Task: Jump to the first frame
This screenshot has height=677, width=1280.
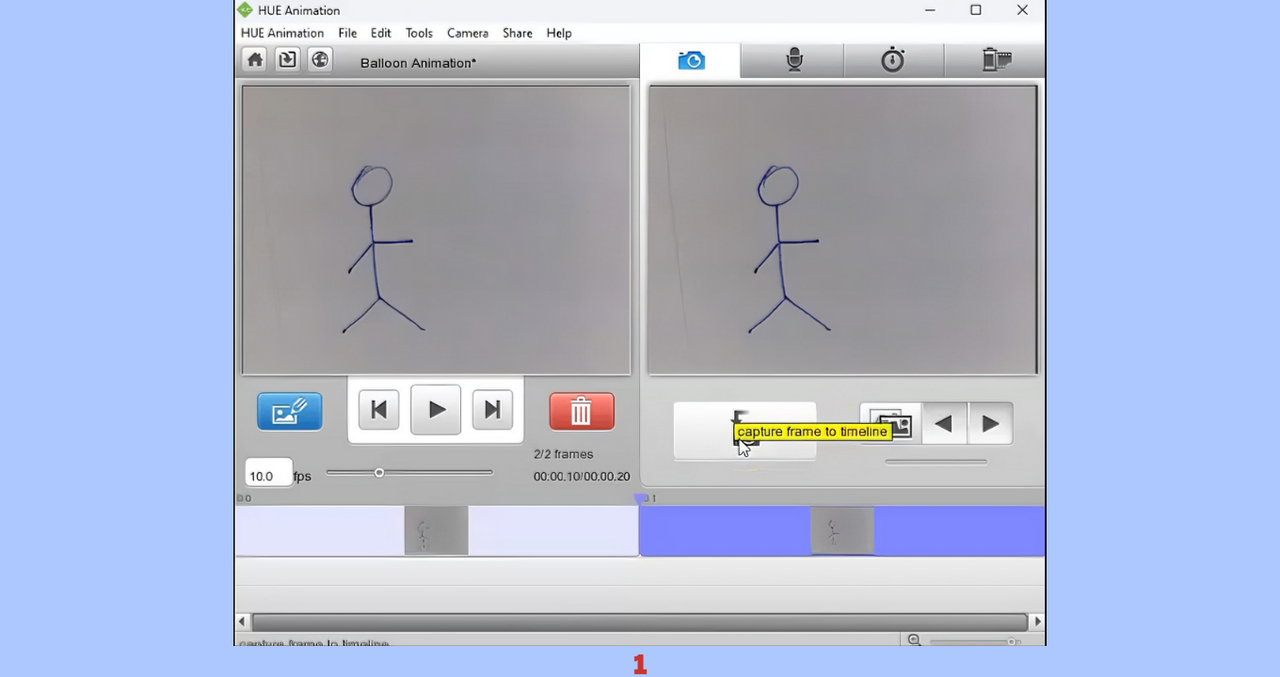Action: coord(379,410)
